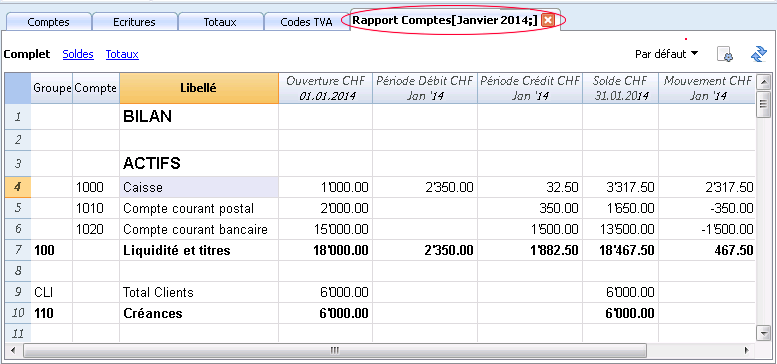Screen dimensions: 777x364
Task: Select account number 1000 cell
Action: tap(96, 187)
